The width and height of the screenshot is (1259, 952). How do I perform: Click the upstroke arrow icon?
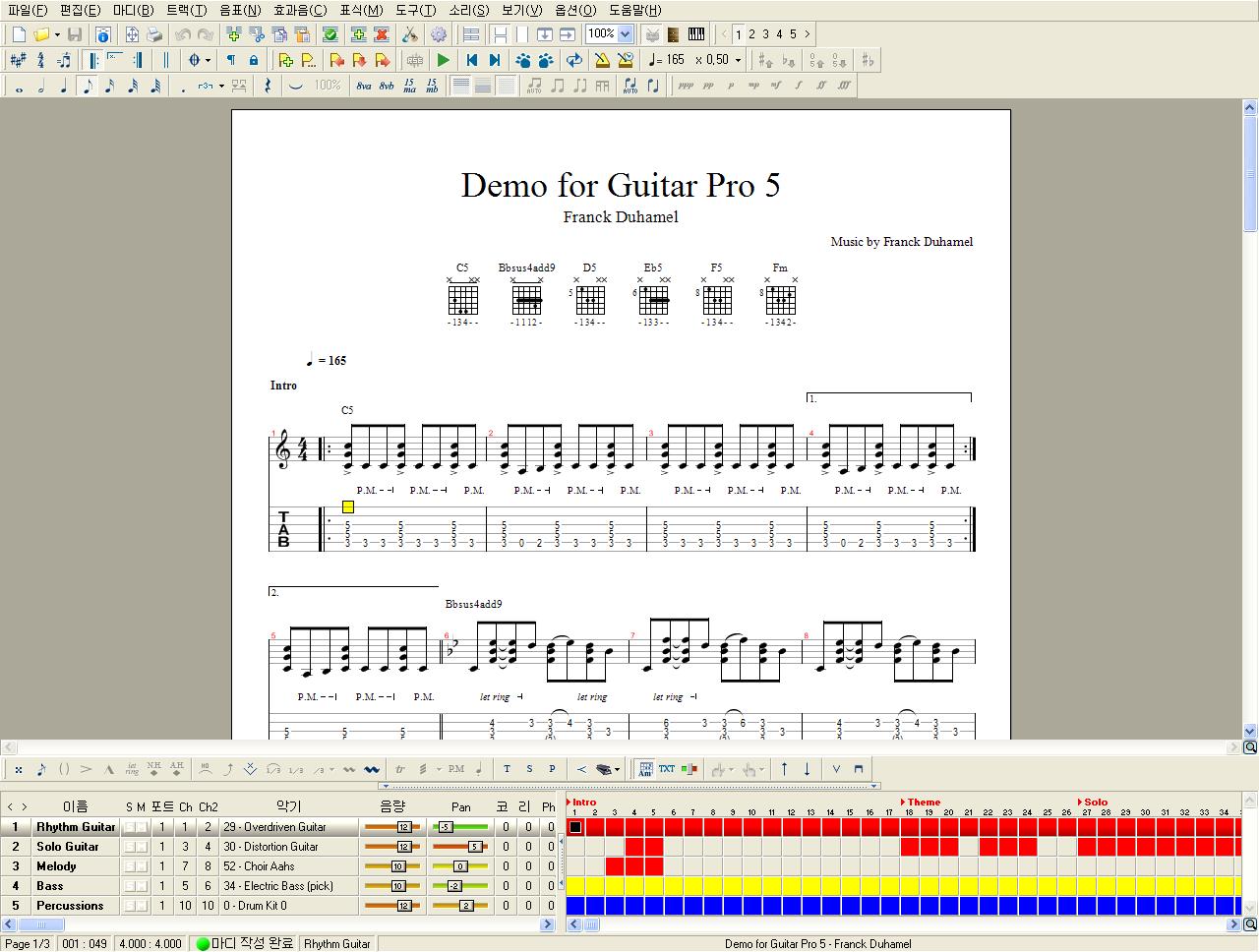(784, 769)
